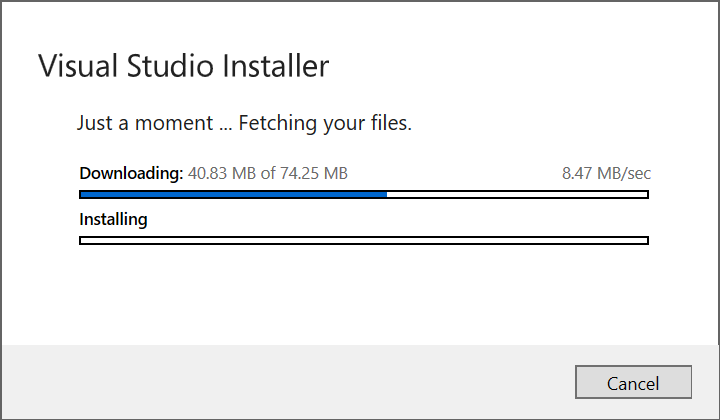
Task: Click the gray footer area left of Cancel
Action: (x=280, y=383)
